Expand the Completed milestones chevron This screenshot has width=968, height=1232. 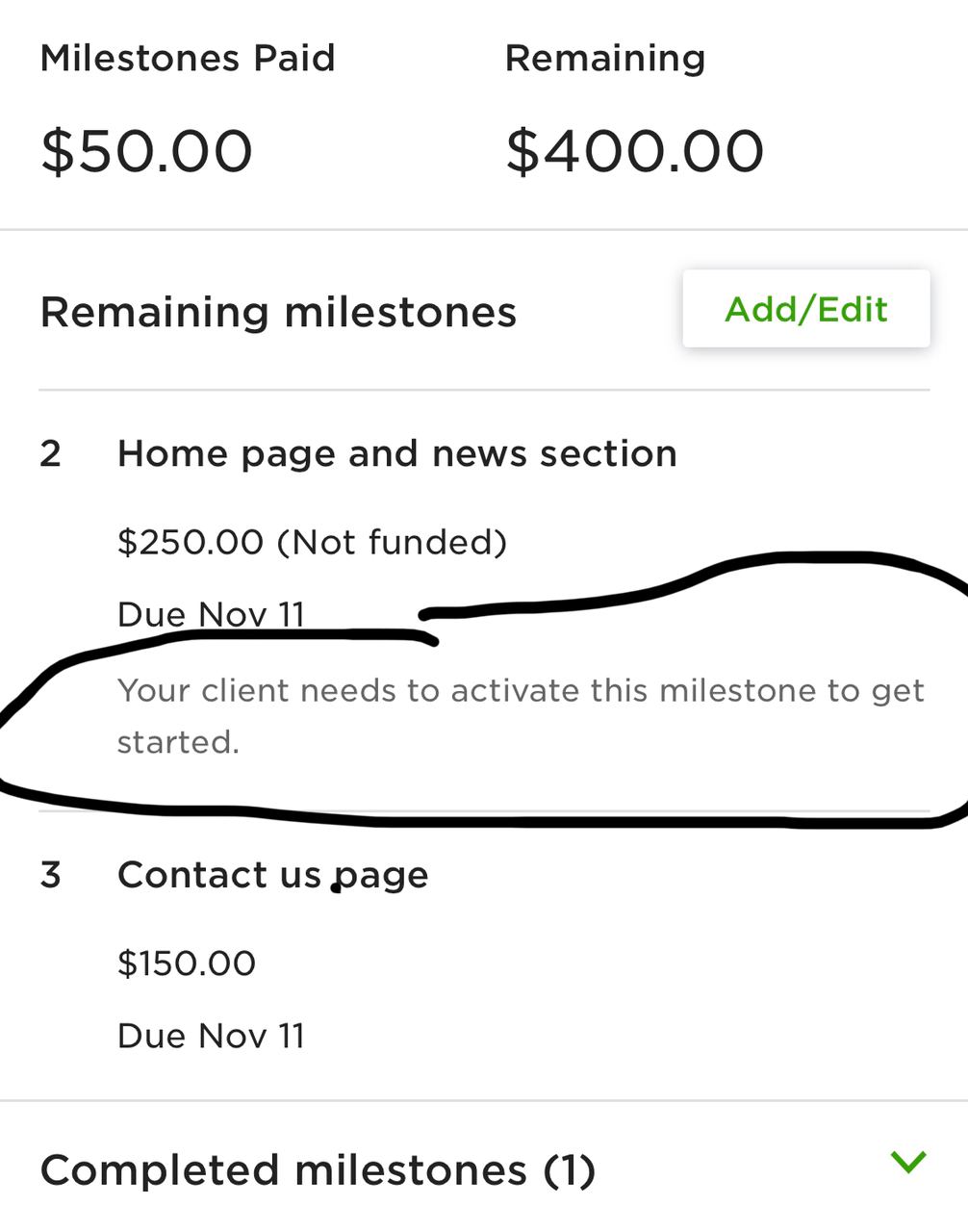click(x=908, y=1162)
